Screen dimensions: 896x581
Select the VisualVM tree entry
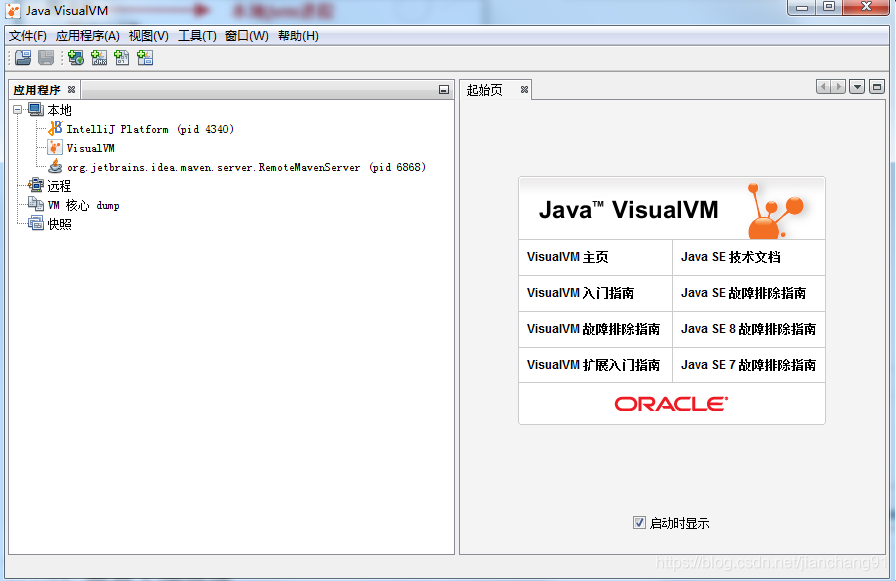coord(90,148)
